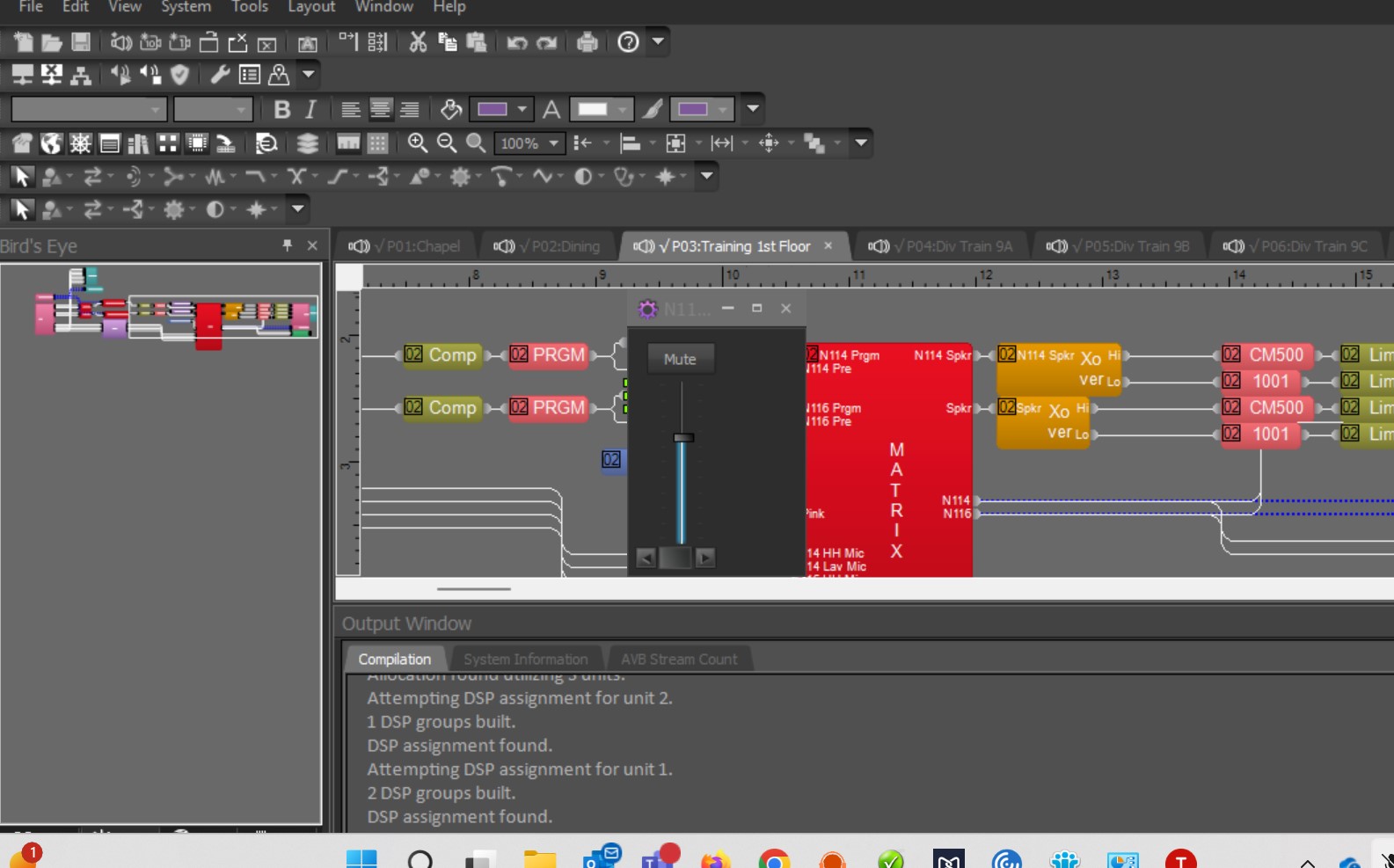Image resolution: width=1394 pixels, height=868 pixels.
Task: Click the Save floppy disk icon
Action: pyautogui.click(x=81, y=42)
